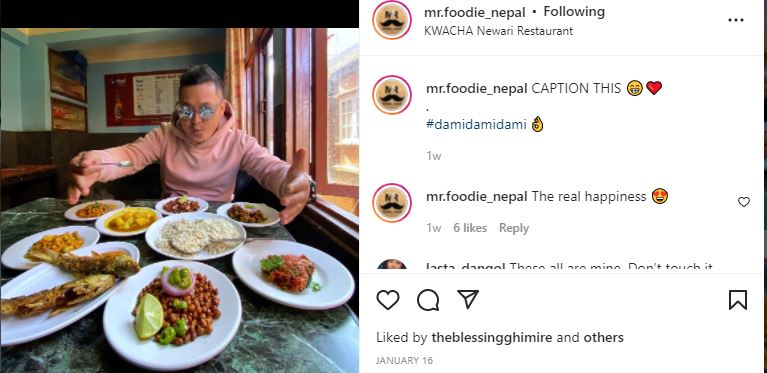Open the #damidamidami hashtag
This screenshot has width=767, height=373.
click(x=476, y=124)
